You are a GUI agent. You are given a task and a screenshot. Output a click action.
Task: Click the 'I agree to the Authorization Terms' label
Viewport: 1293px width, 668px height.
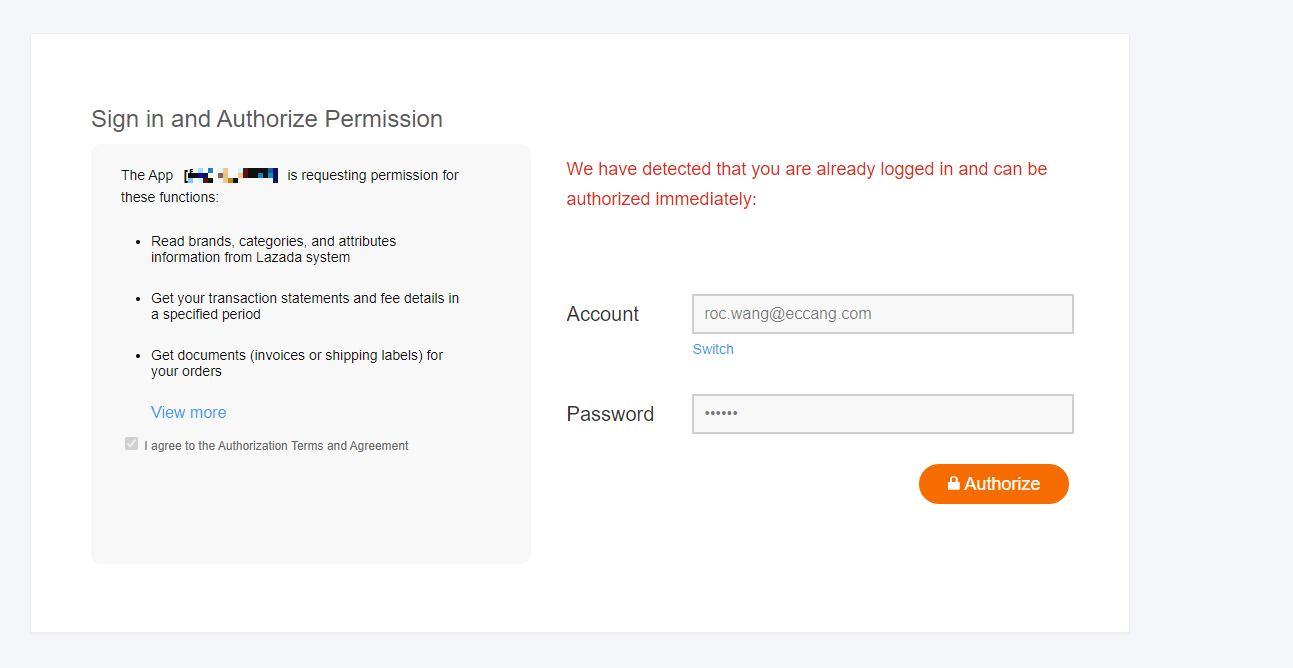276,446
